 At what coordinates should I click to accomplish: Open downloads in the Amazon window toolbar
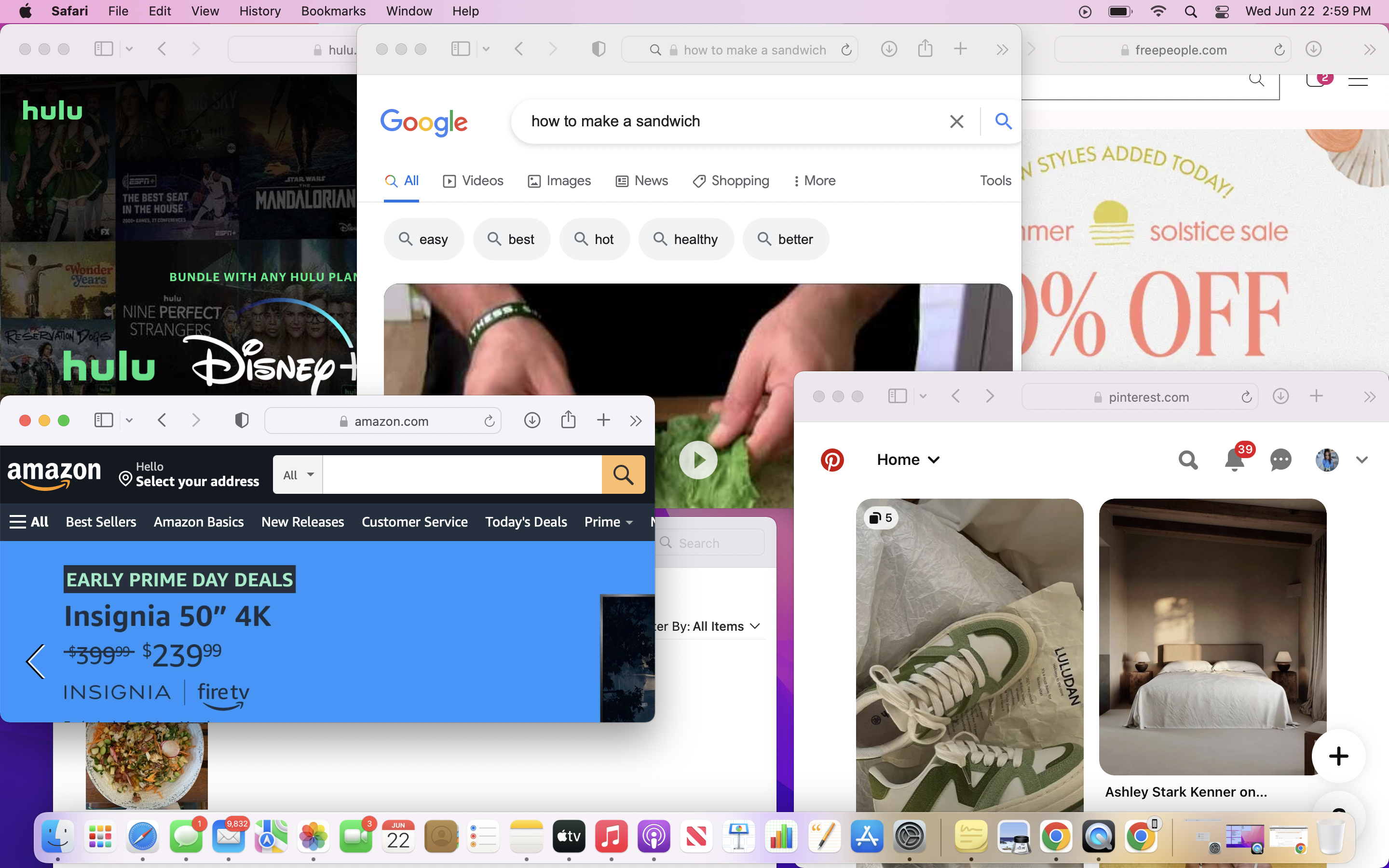click(x=532, y=420)
